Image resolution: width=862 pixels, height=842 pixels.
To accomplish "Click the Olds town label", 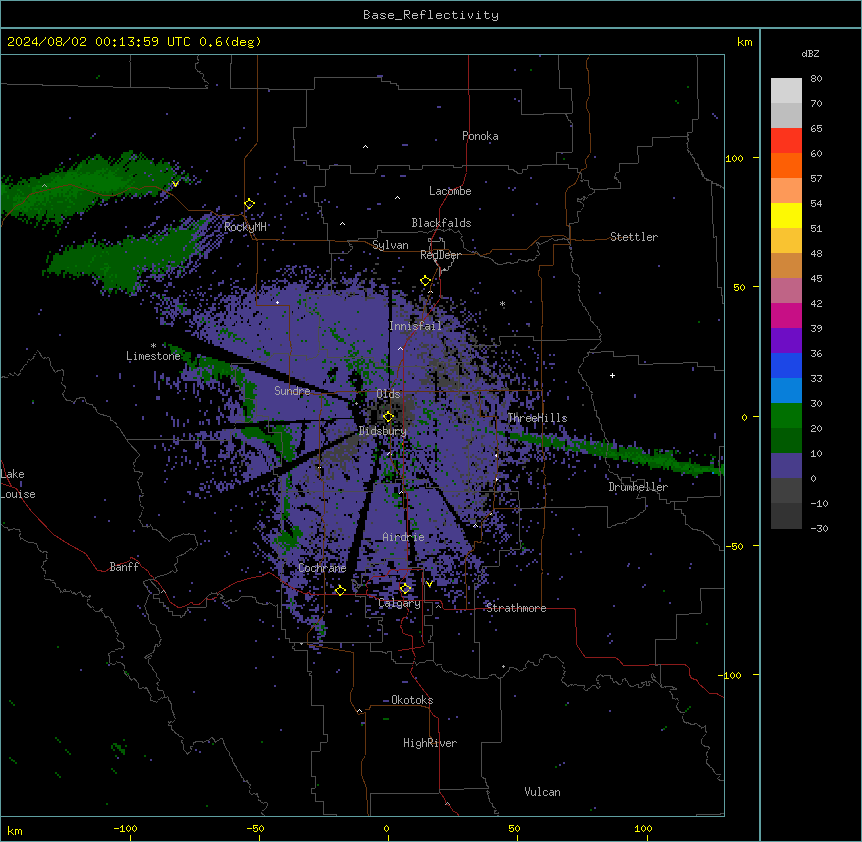I will [x=388, y=394].
